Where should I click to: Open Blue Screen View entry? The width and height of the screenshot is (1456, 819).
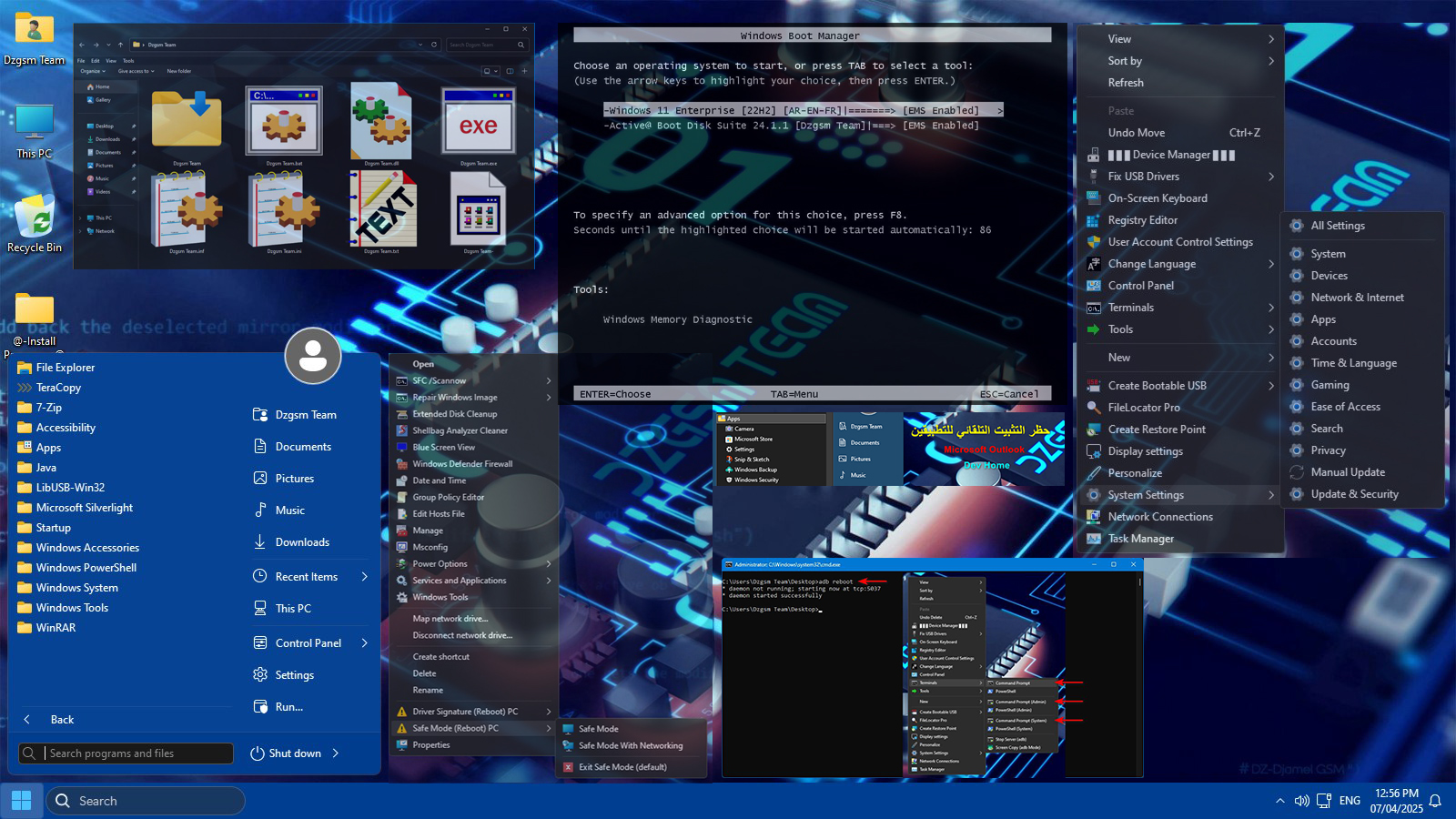click(x=473, y=448)
